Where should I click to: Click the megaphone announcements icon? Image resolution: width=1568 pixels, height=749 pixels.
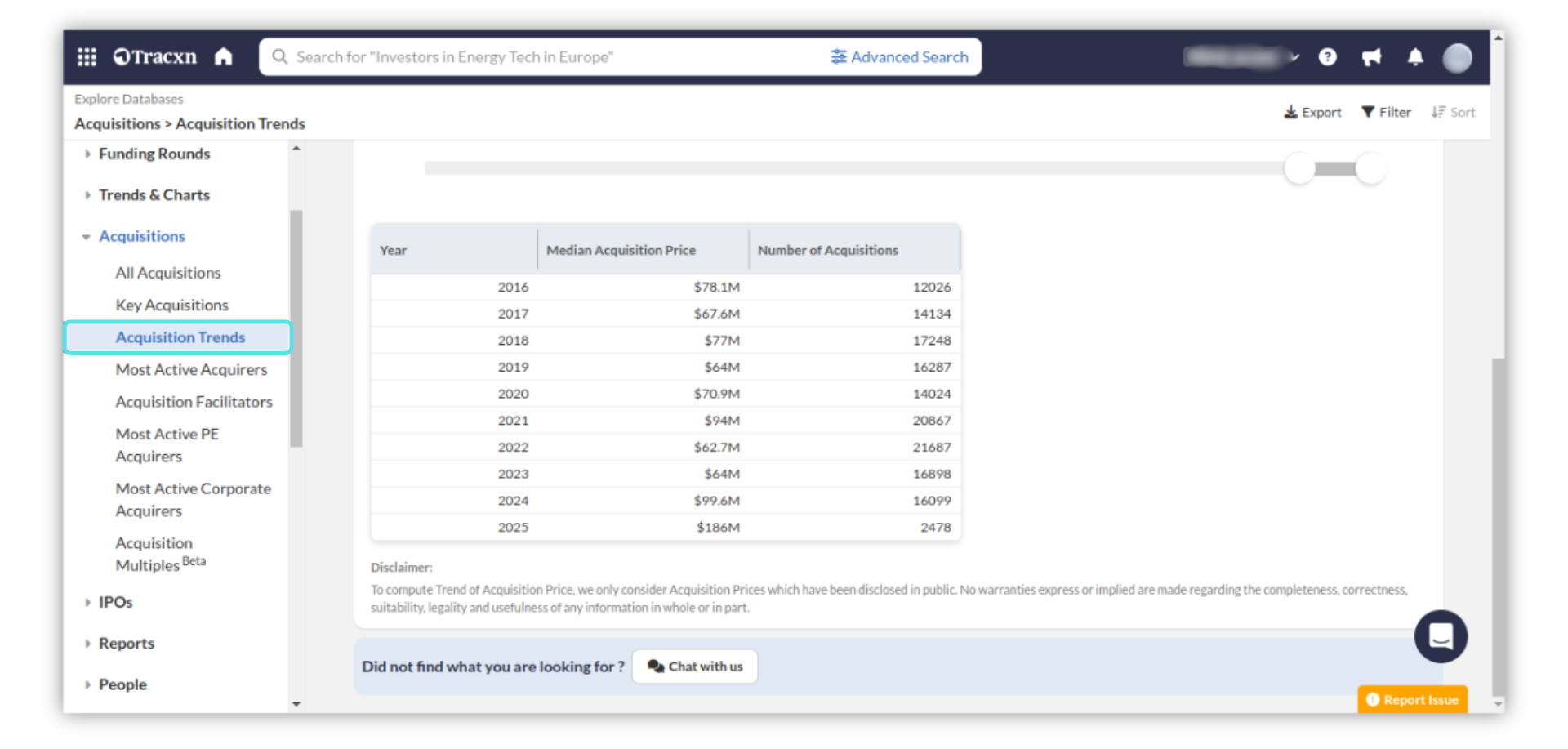point(1371,56)
